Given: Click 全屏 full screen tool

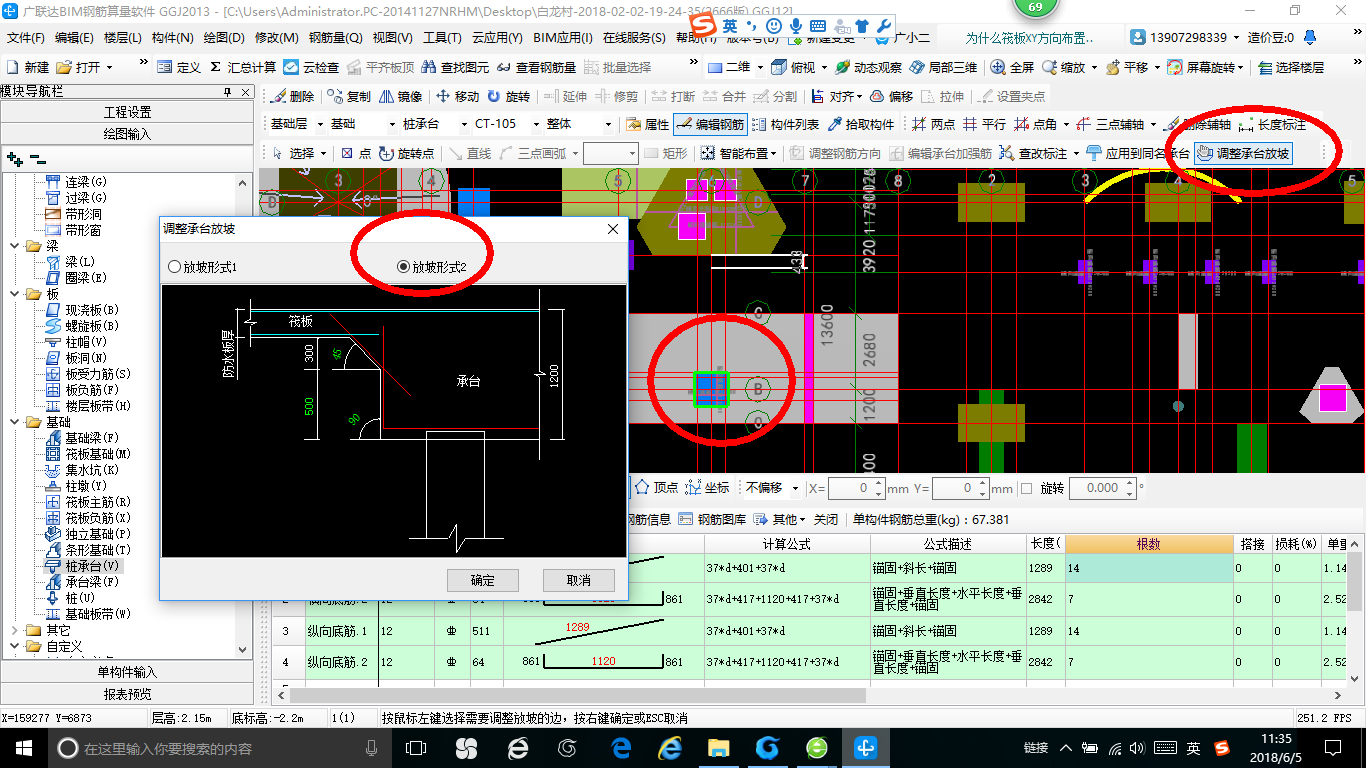Looking at the screenshot, I should pyautogui.click(x=1012, y=67).
